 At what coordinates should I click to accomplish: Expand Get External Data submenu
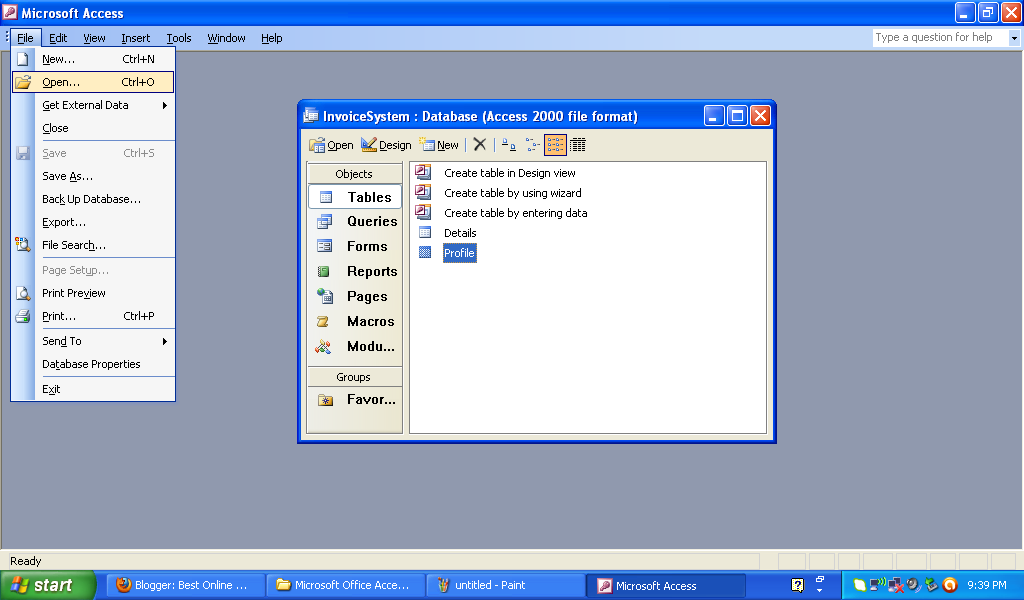click(x=165, y=105)
